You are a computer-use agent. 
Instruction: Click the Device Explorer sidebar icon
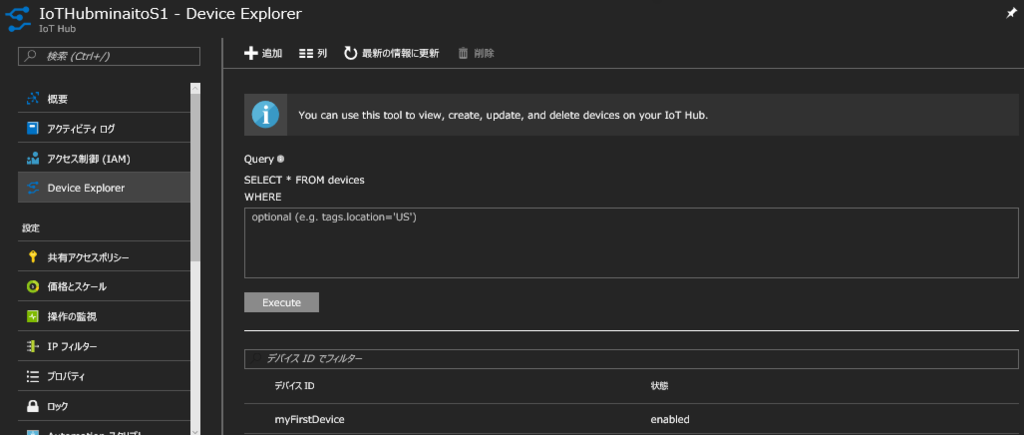(x=33, y=188)
